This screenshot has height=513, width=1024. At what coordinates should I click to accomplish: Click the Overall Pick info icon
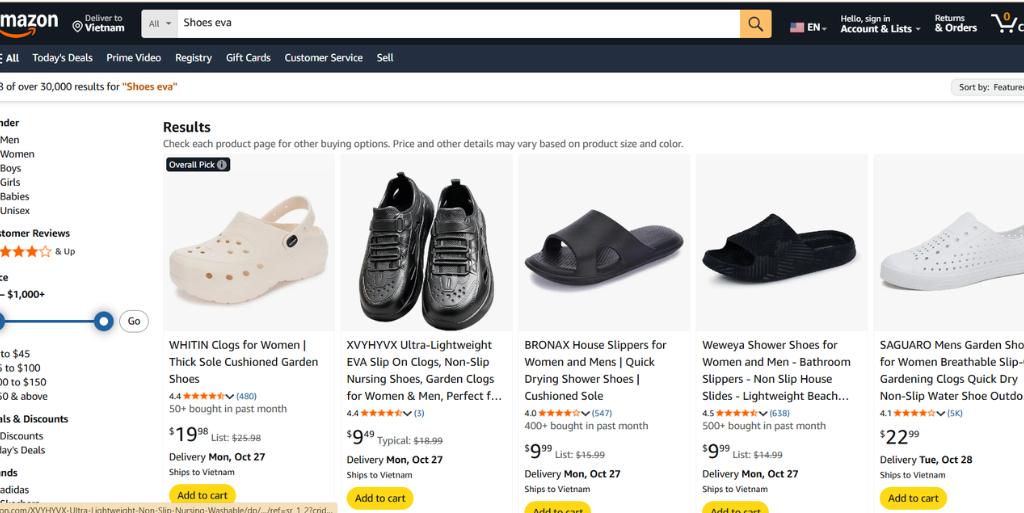pyautogui.click(x=222, y=165)
